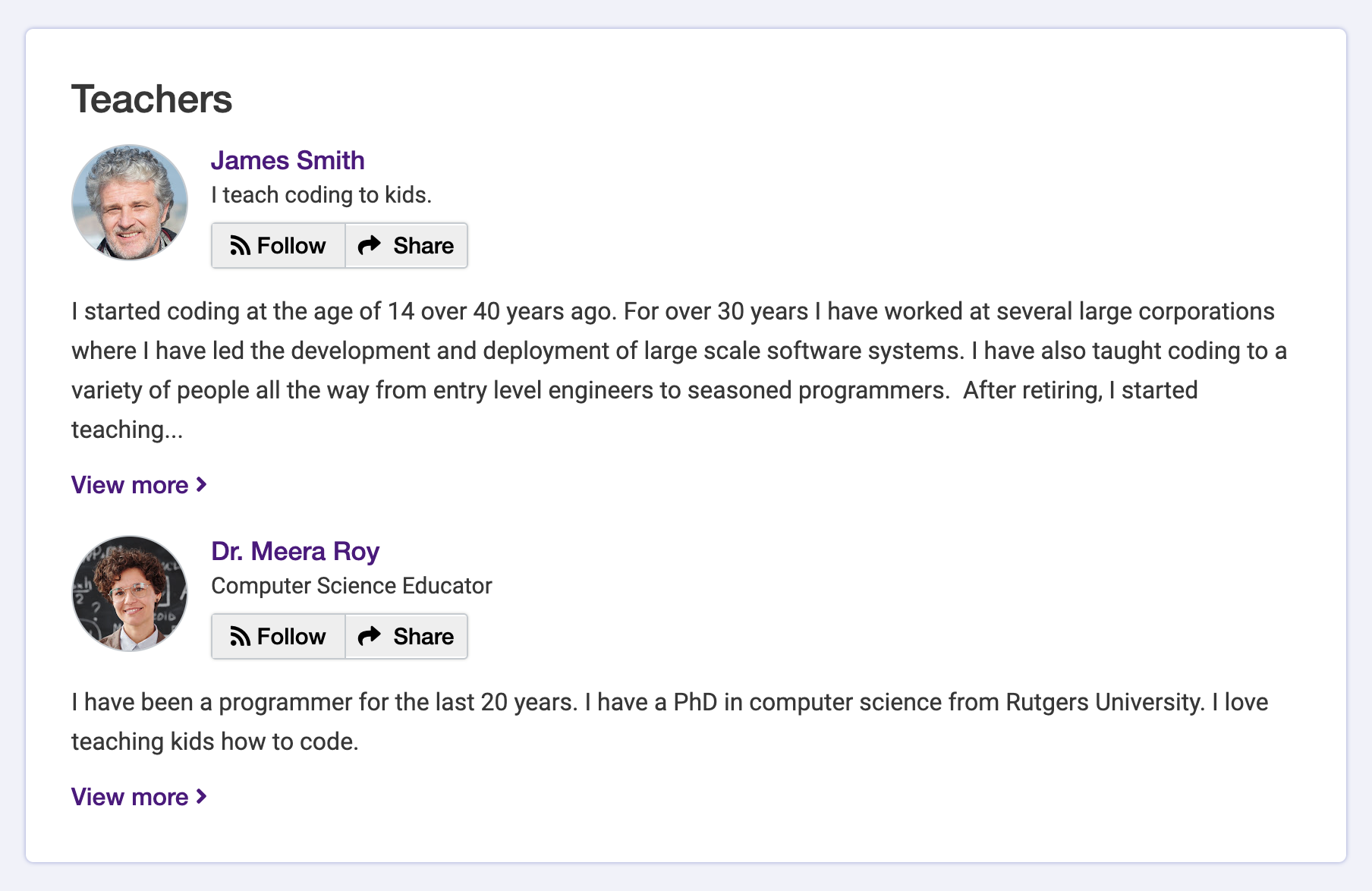Click the chevron after Dr. Meera Roy's View more
The width and height of the screenshot is (1372, 891).
point(200,796)
